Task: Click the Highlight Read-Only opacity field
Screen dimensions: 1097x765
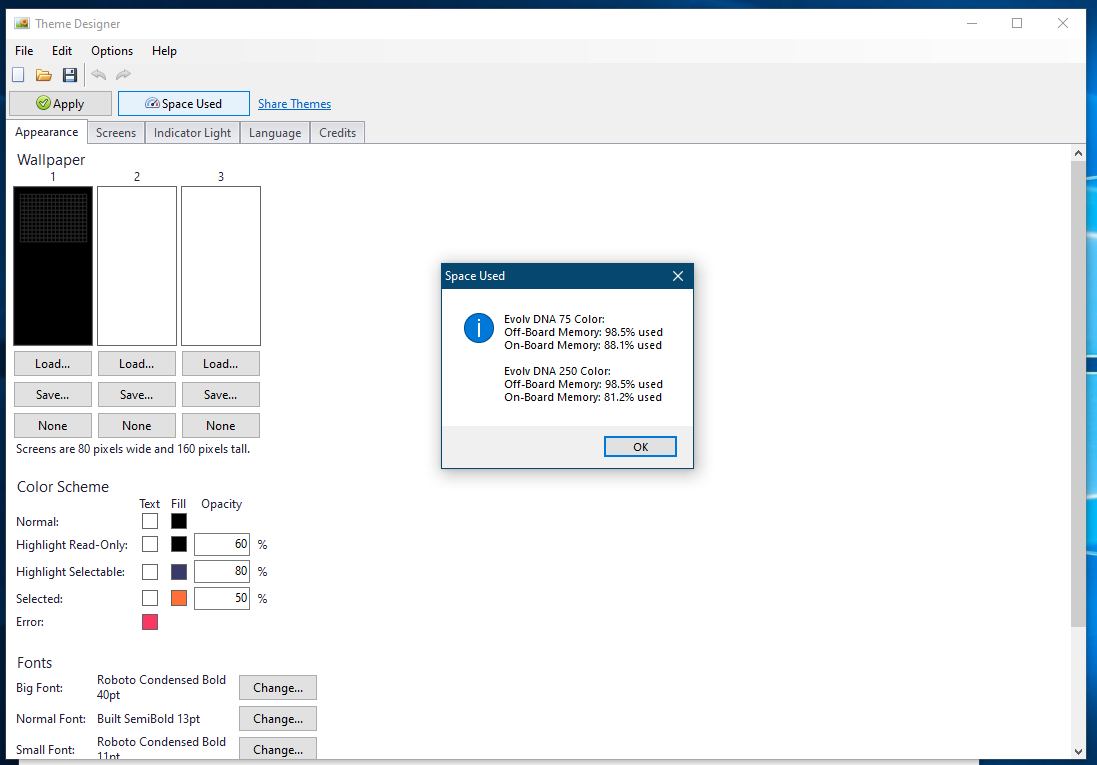Action: (222, 545)
